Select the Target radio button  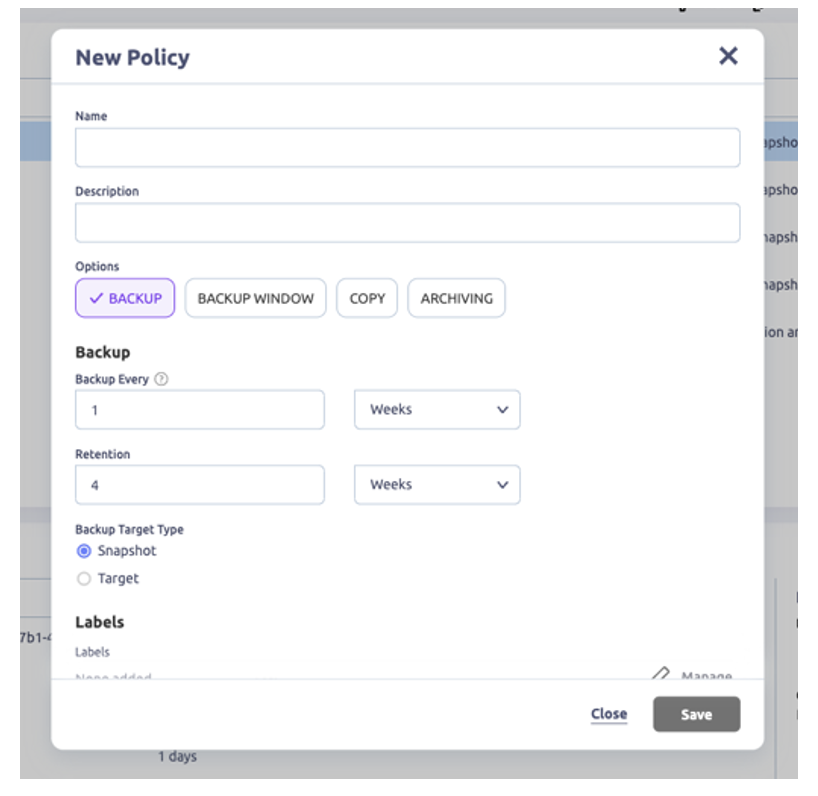point(84,579)
